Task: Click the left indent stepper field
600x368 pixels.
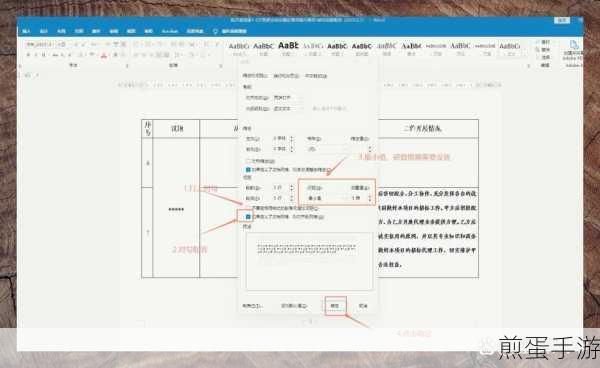Action: (283, 138)
